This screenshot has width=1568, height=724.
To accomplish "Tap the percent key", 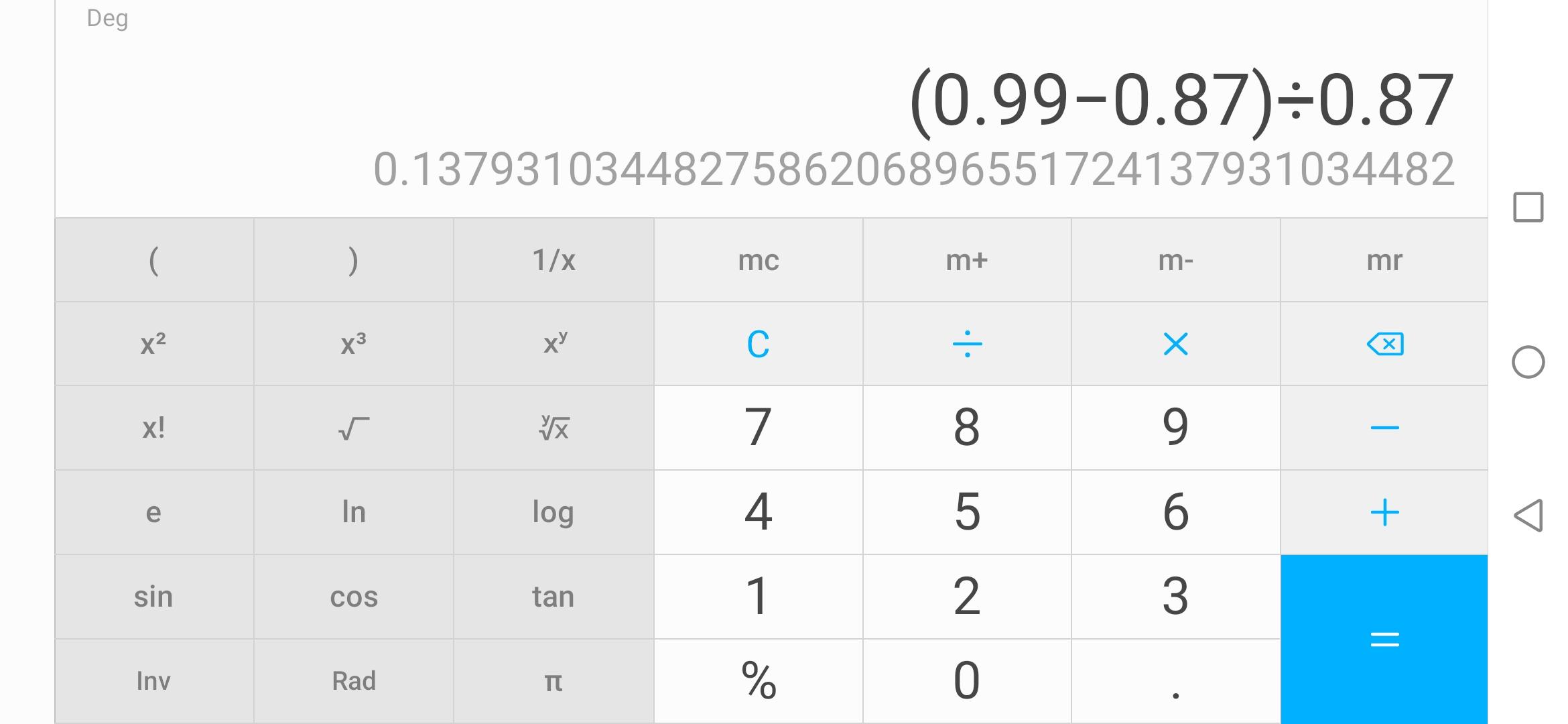I will click(758, 681).
